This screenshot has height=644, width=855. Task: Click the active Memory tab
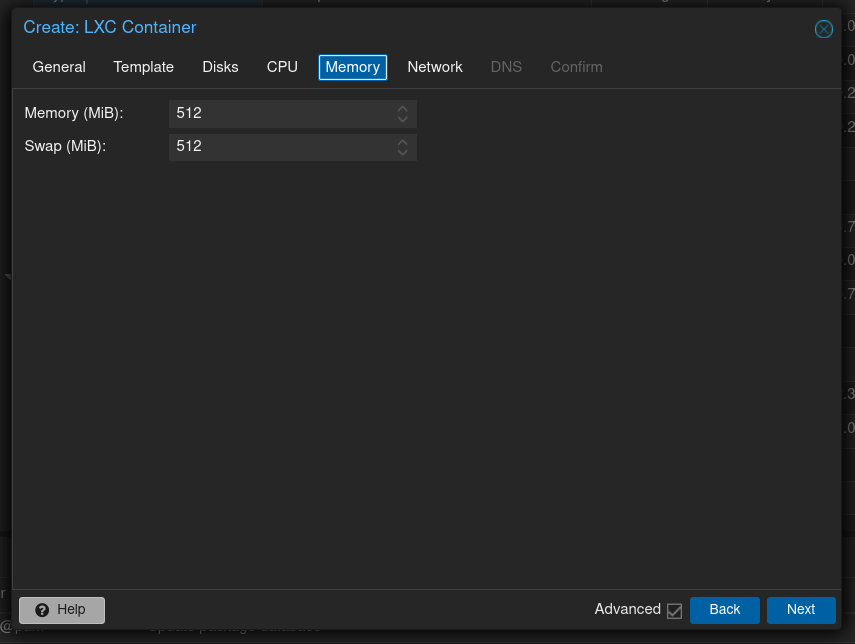coord(352,67)
